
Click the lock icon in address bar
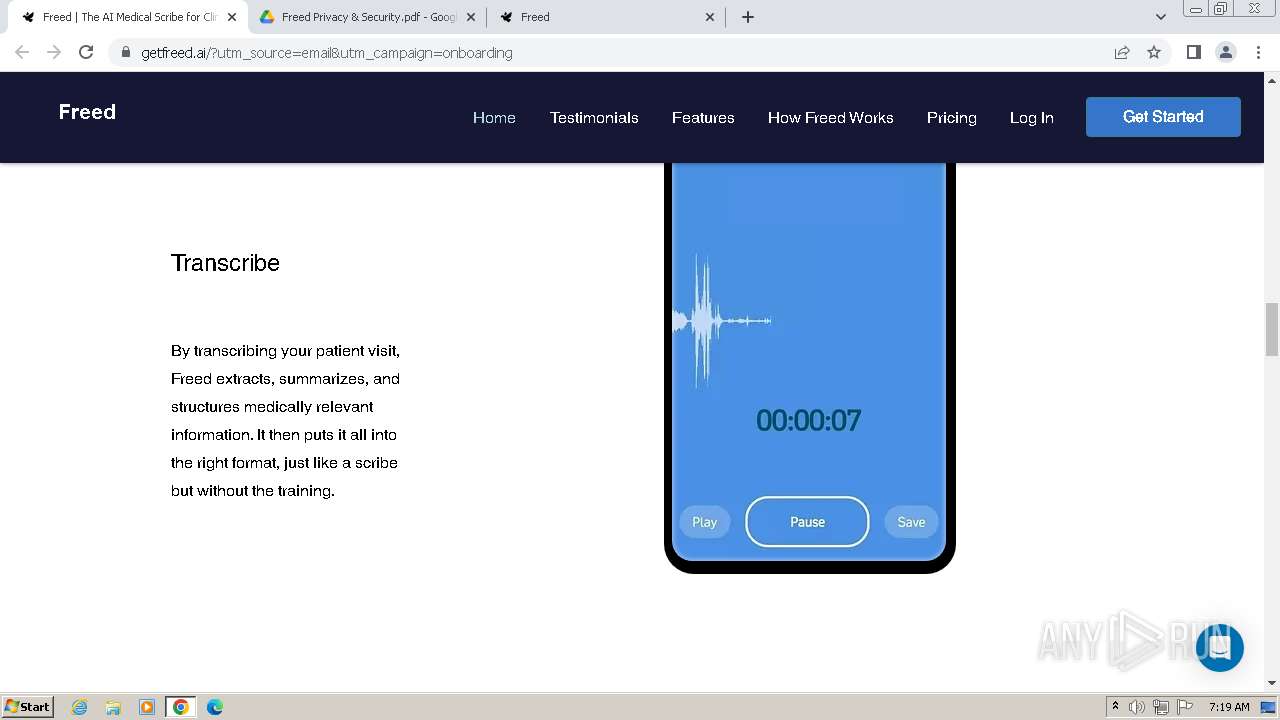coord(125,52)
